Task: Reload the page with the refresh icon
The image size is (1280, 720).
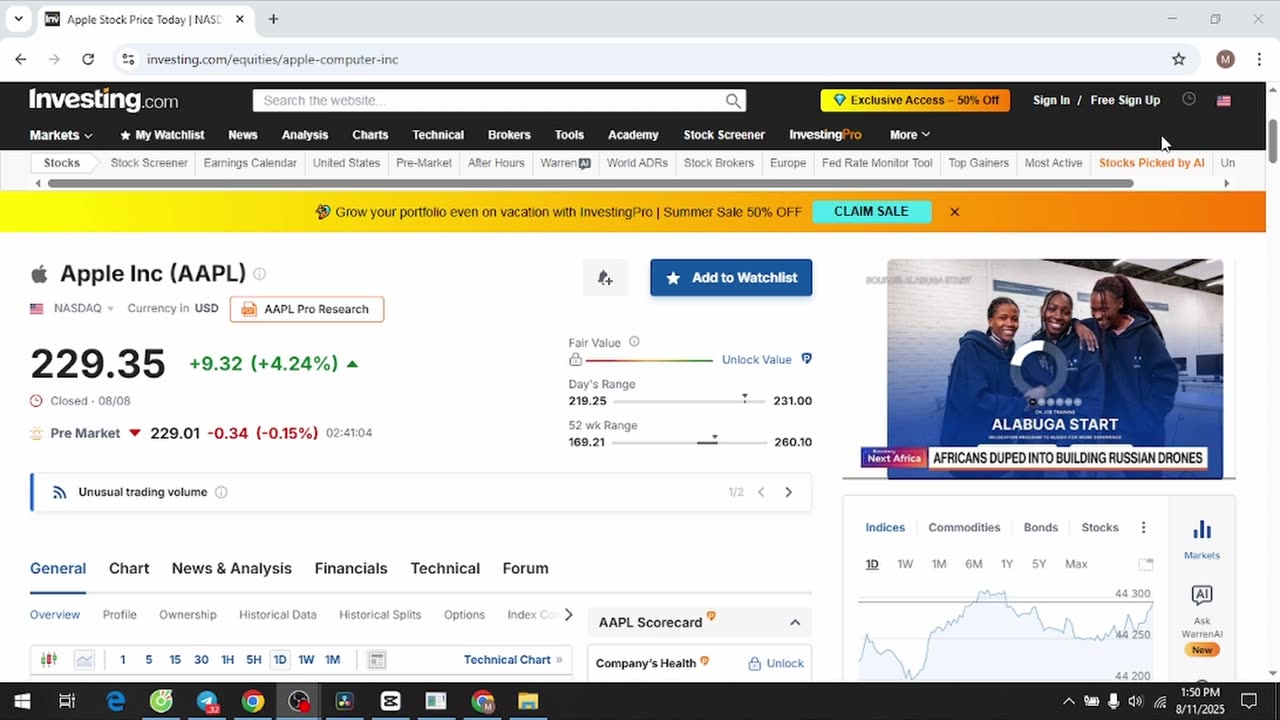Action: click(88, 59)
